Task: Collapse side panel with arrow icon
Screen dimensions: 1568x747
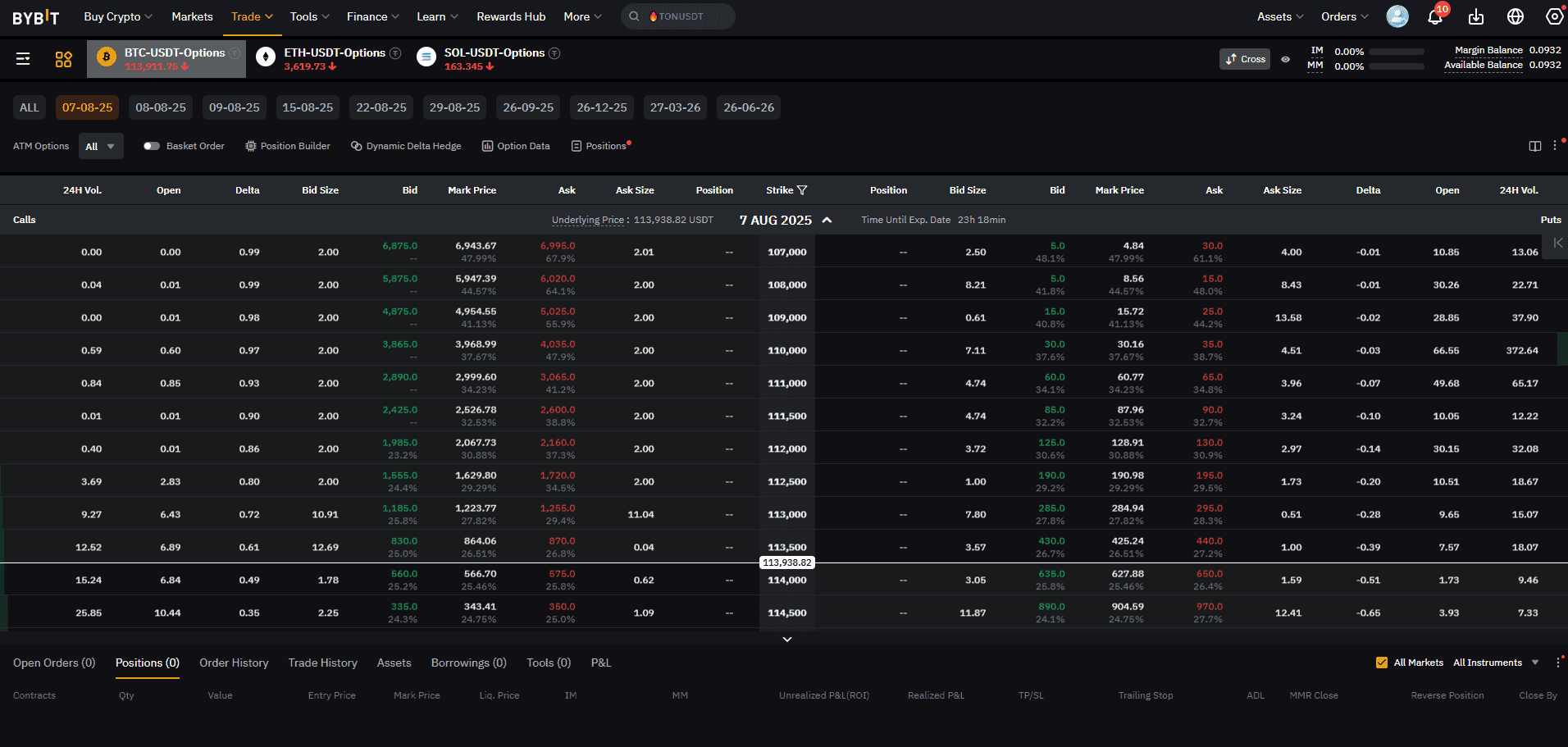Action: [x=1557, y=243]
